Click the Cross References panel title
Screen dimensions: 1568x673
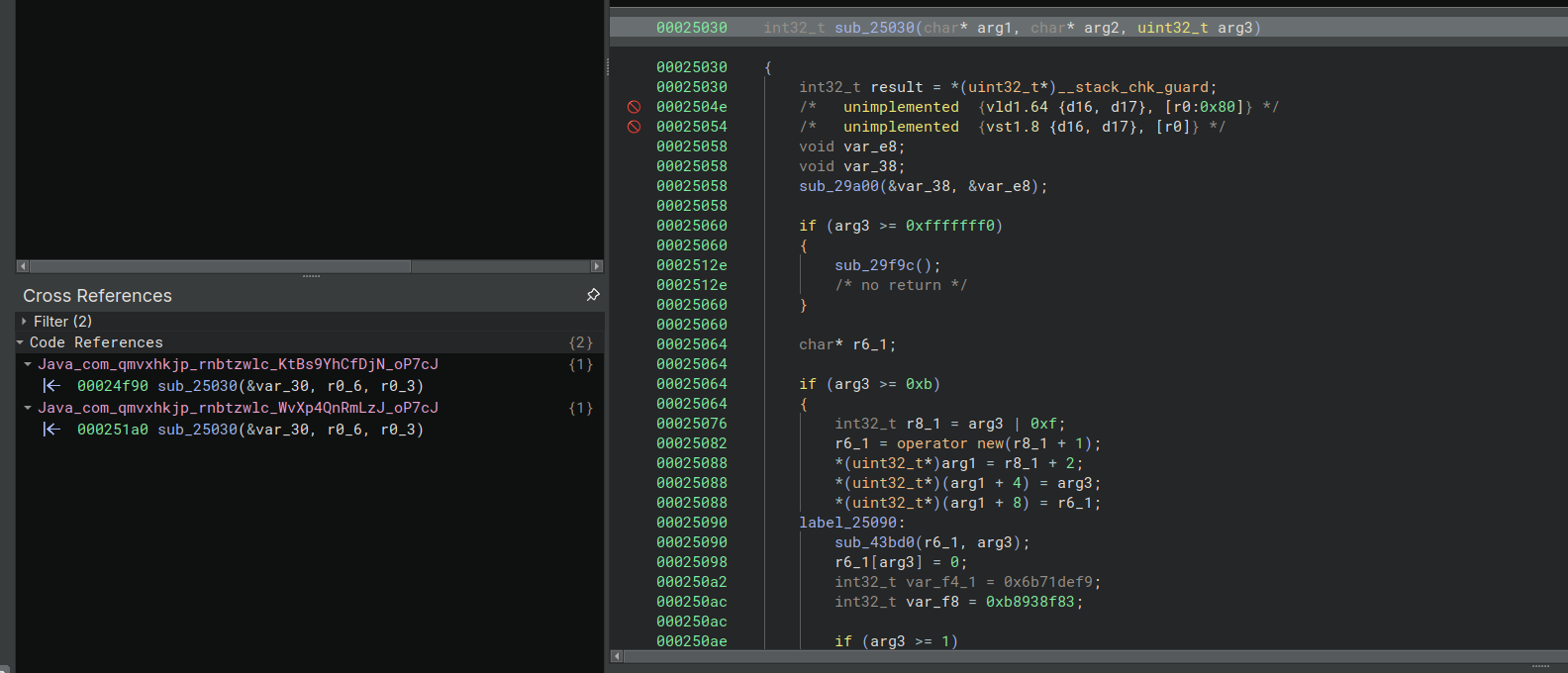point(97,296)
